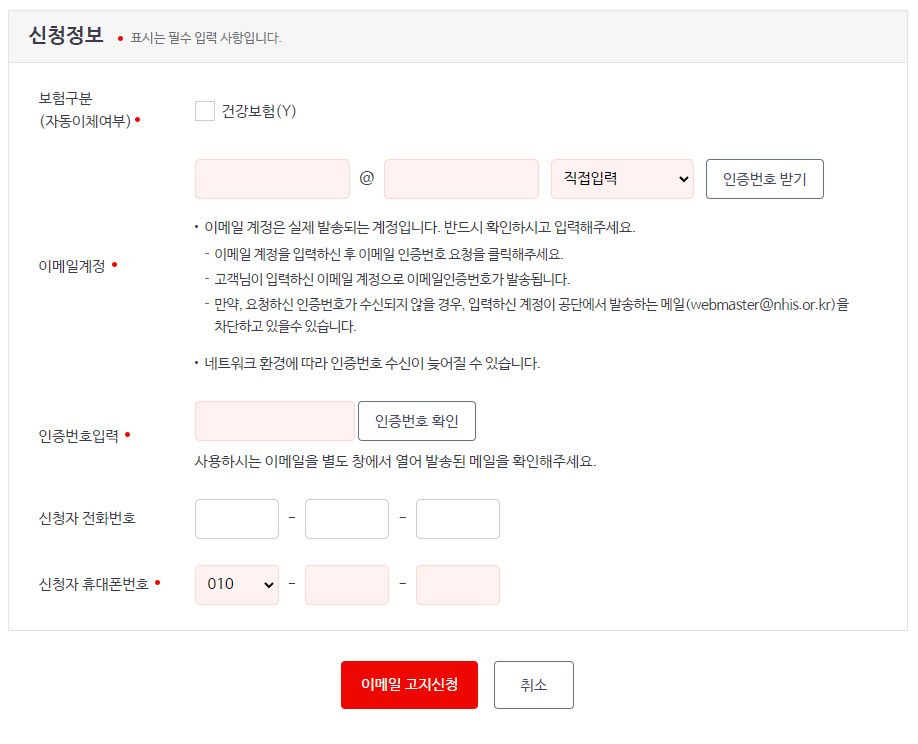Click the email ID input field

(272, 178)
